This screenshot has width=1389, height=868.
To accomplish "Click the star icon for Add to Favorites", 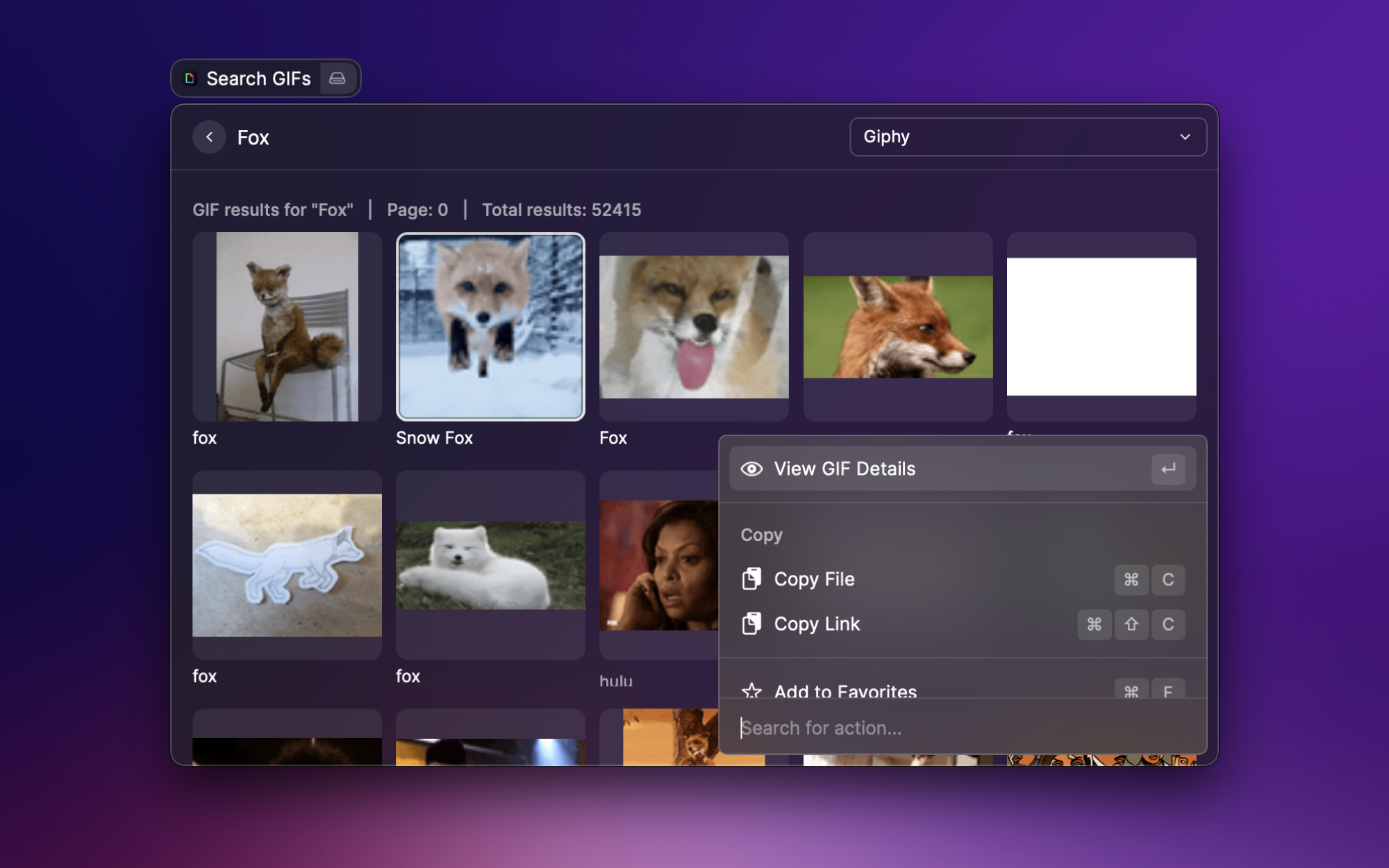I will coord(751,690).
